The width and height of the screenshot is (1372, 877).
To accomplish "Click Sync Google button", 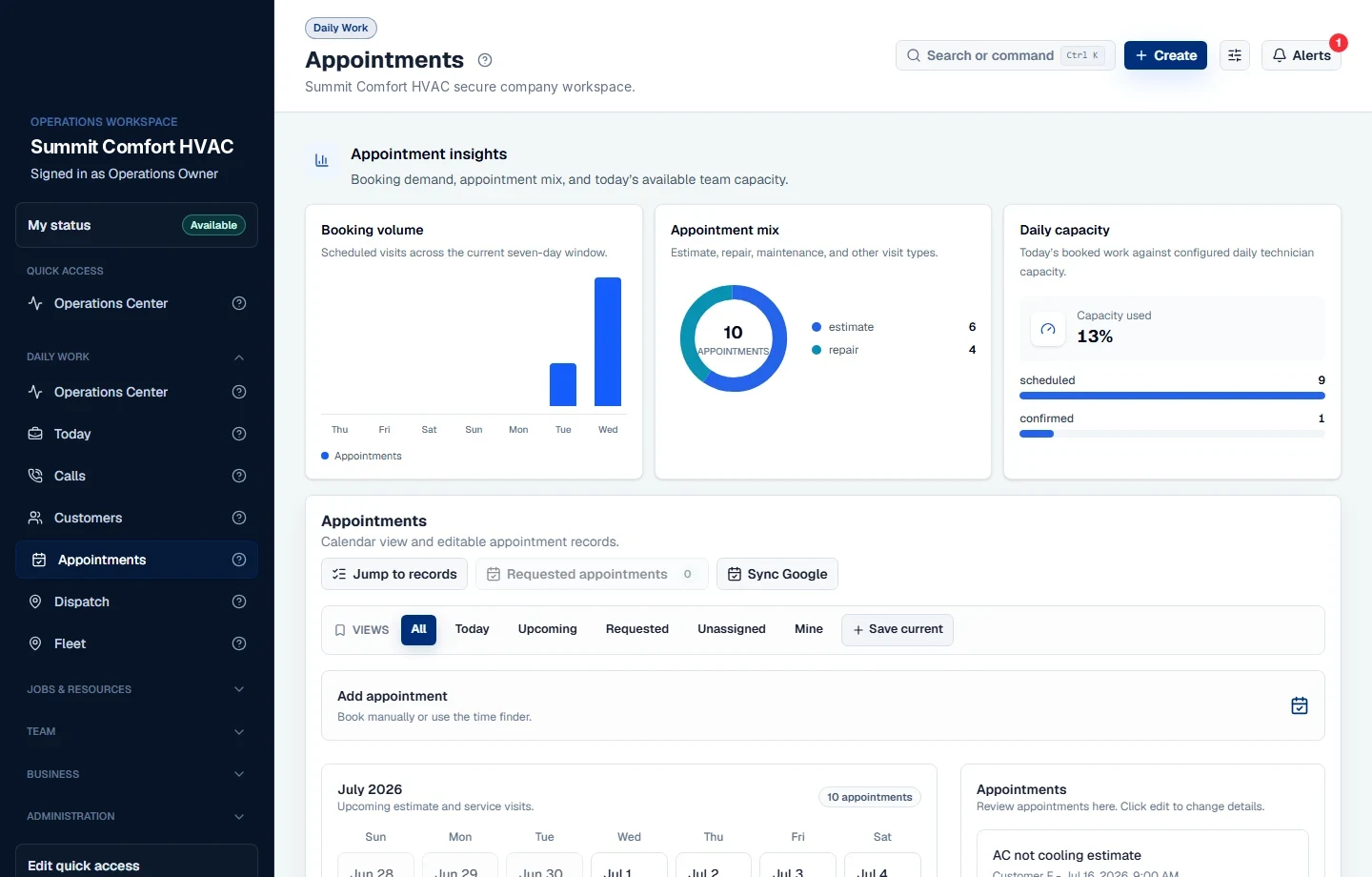I will [777, 574].
